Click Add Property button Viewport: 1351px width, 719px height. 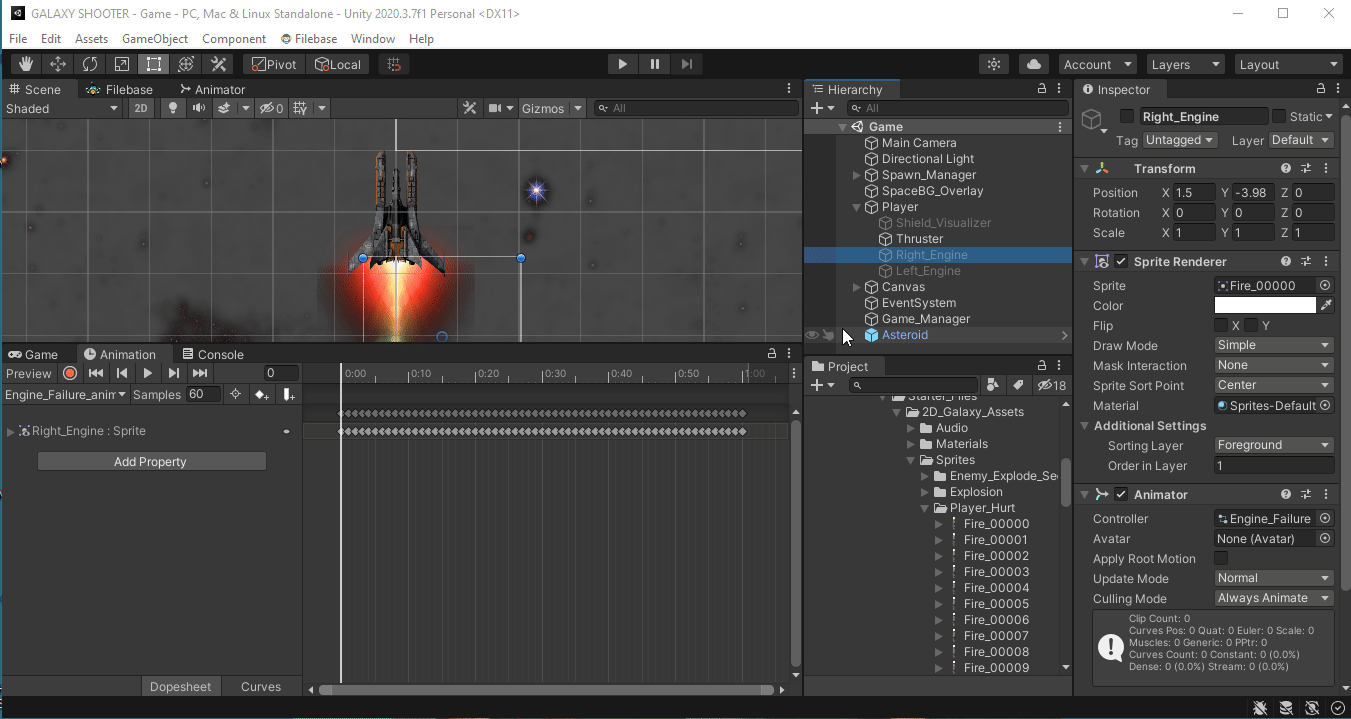pos(151,462)
